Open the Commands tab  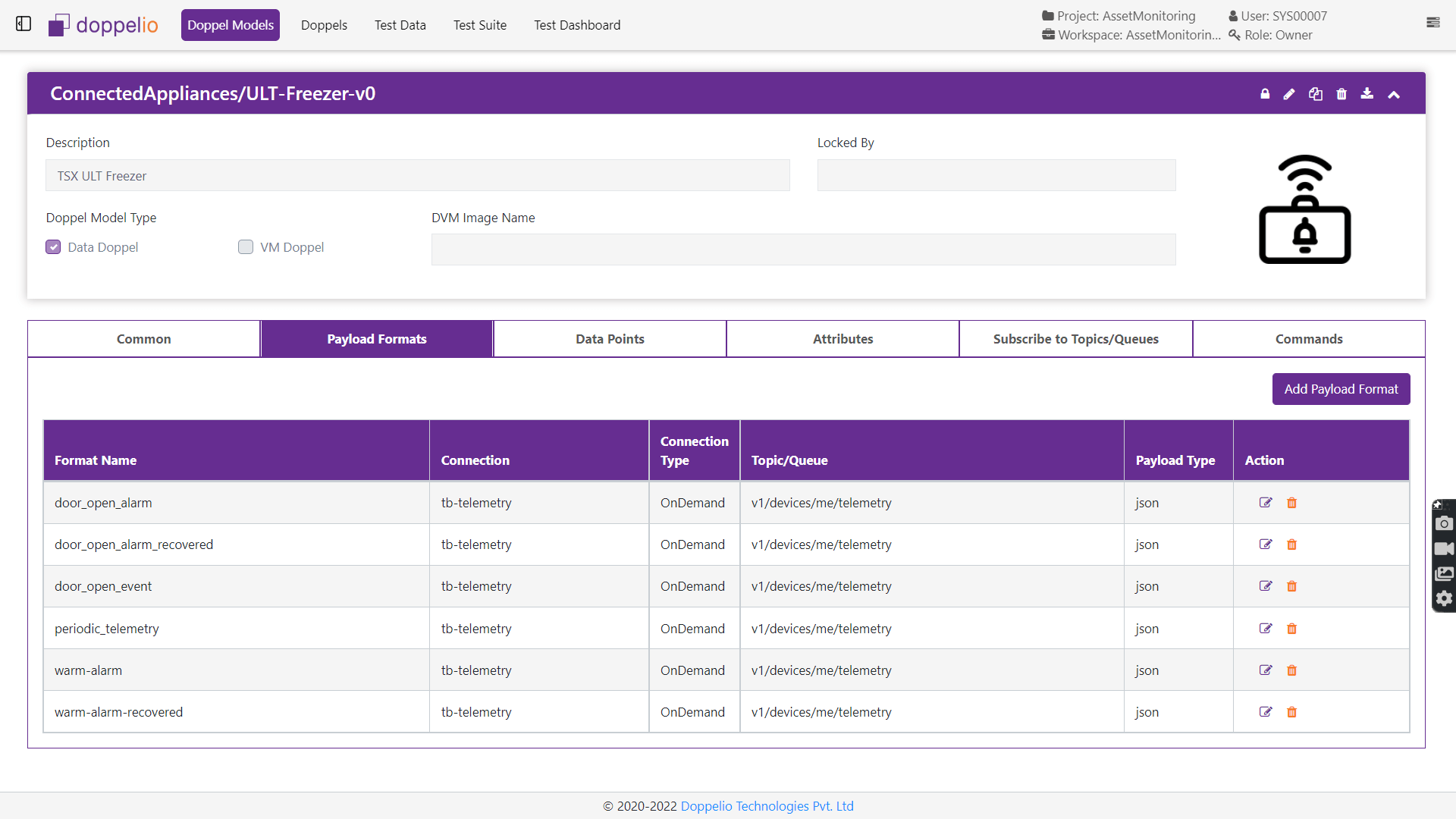pyautogui.click(x=1309, y=339)
